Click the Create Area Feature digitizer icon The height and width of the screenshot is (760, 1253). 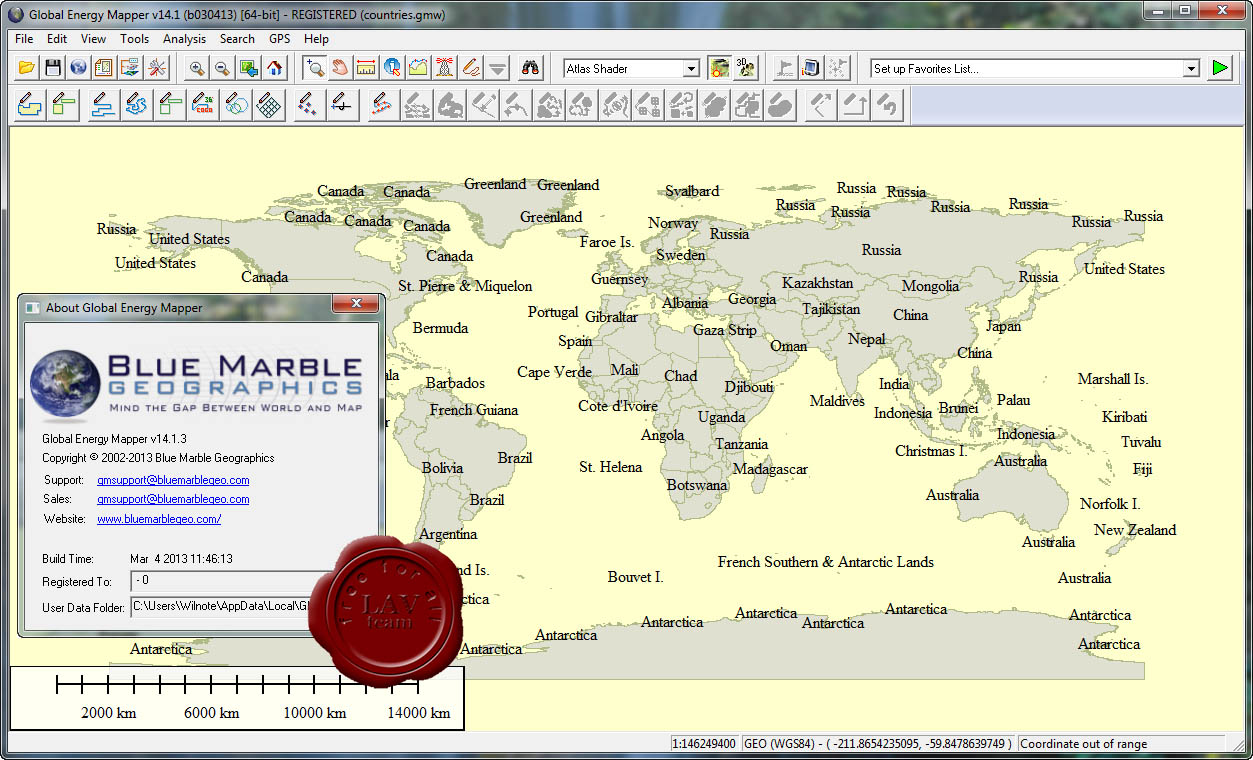pyautogui.click(x=29, y=104)
